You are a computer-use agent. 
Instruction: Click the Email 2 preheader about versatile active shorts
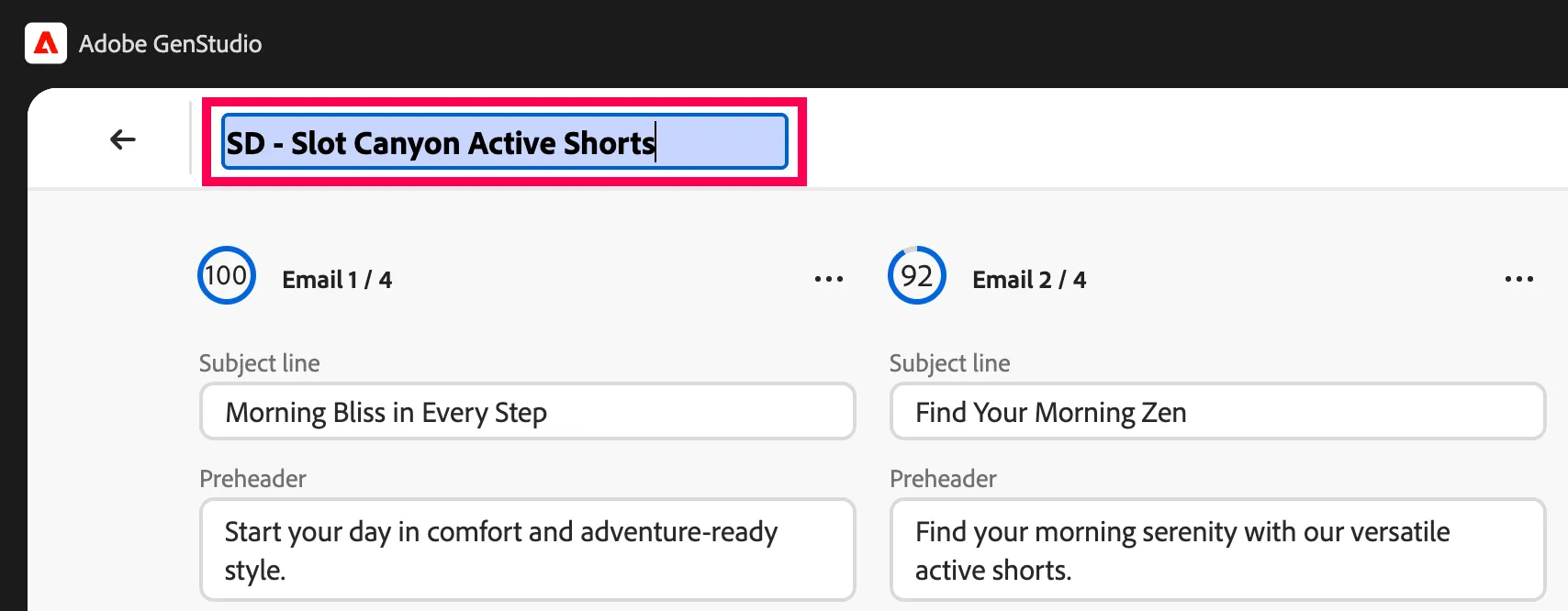1218,550
